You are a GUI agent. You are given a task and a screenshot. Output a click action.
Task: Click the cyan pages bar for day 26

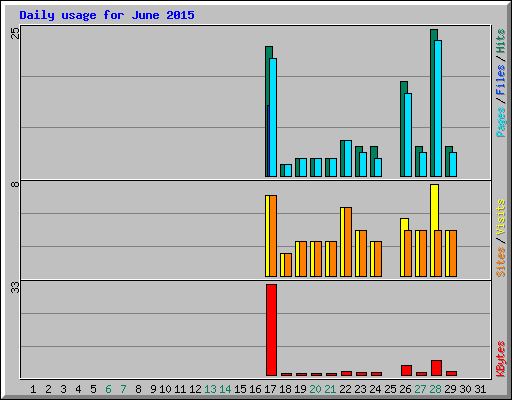pos(408,135)
